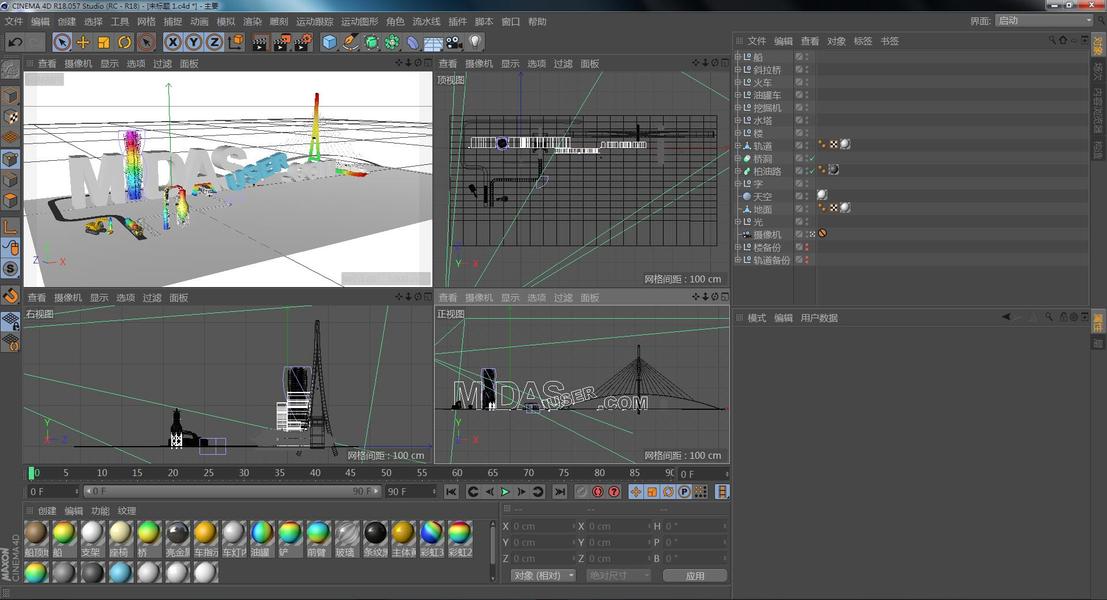Click the X position input field
The image size is (1107, 600).
pyautogui.click(x=540, y=526)
